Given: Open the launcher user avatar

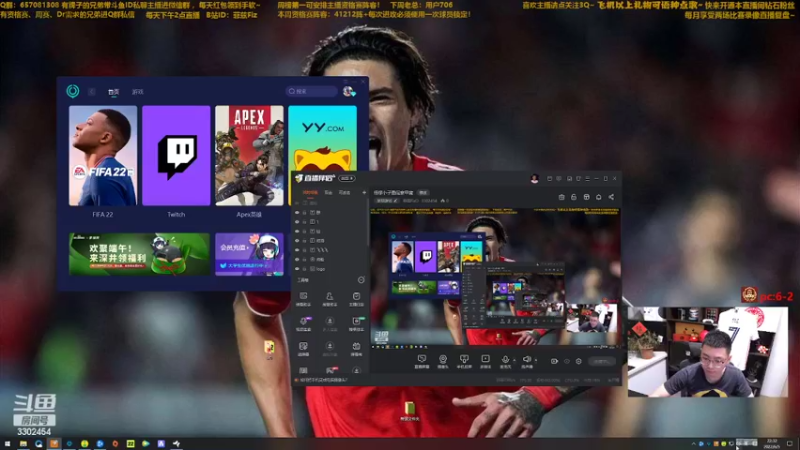Looking at the screenshot, I should (x=348, y=91).
